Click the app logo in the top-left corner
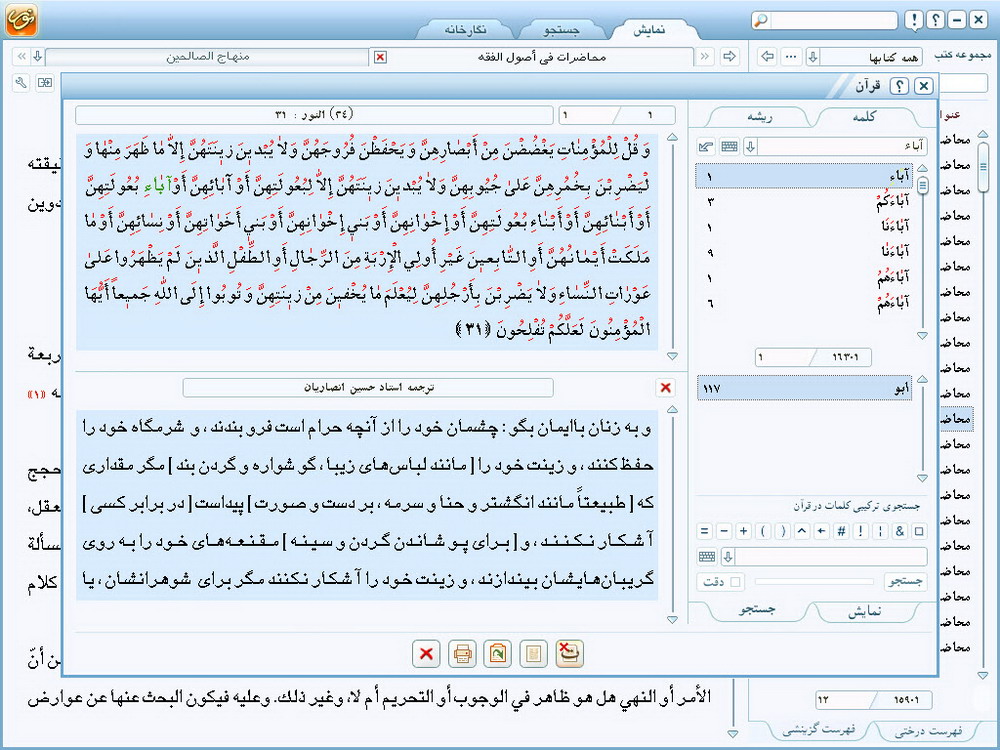This screenshot has height=750, width=1000. pos(22,20)
